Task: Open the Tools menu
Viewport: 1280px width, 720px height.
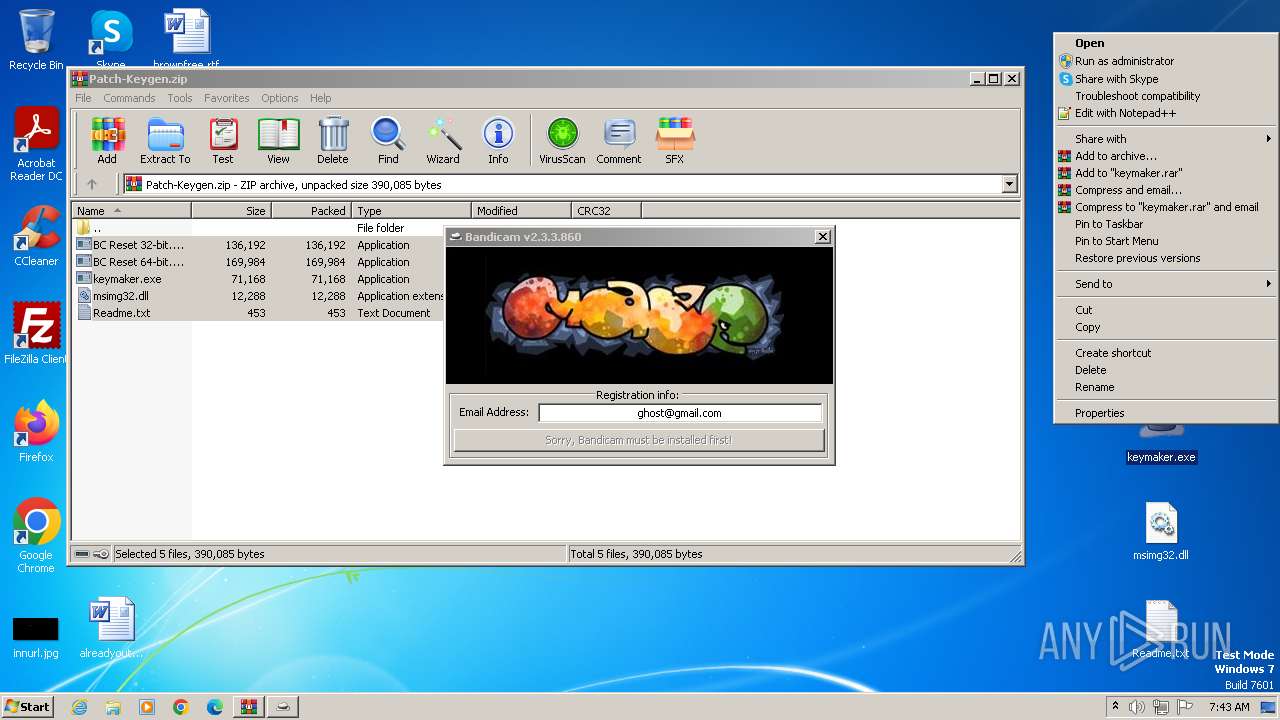Action: tap(180, 98)
